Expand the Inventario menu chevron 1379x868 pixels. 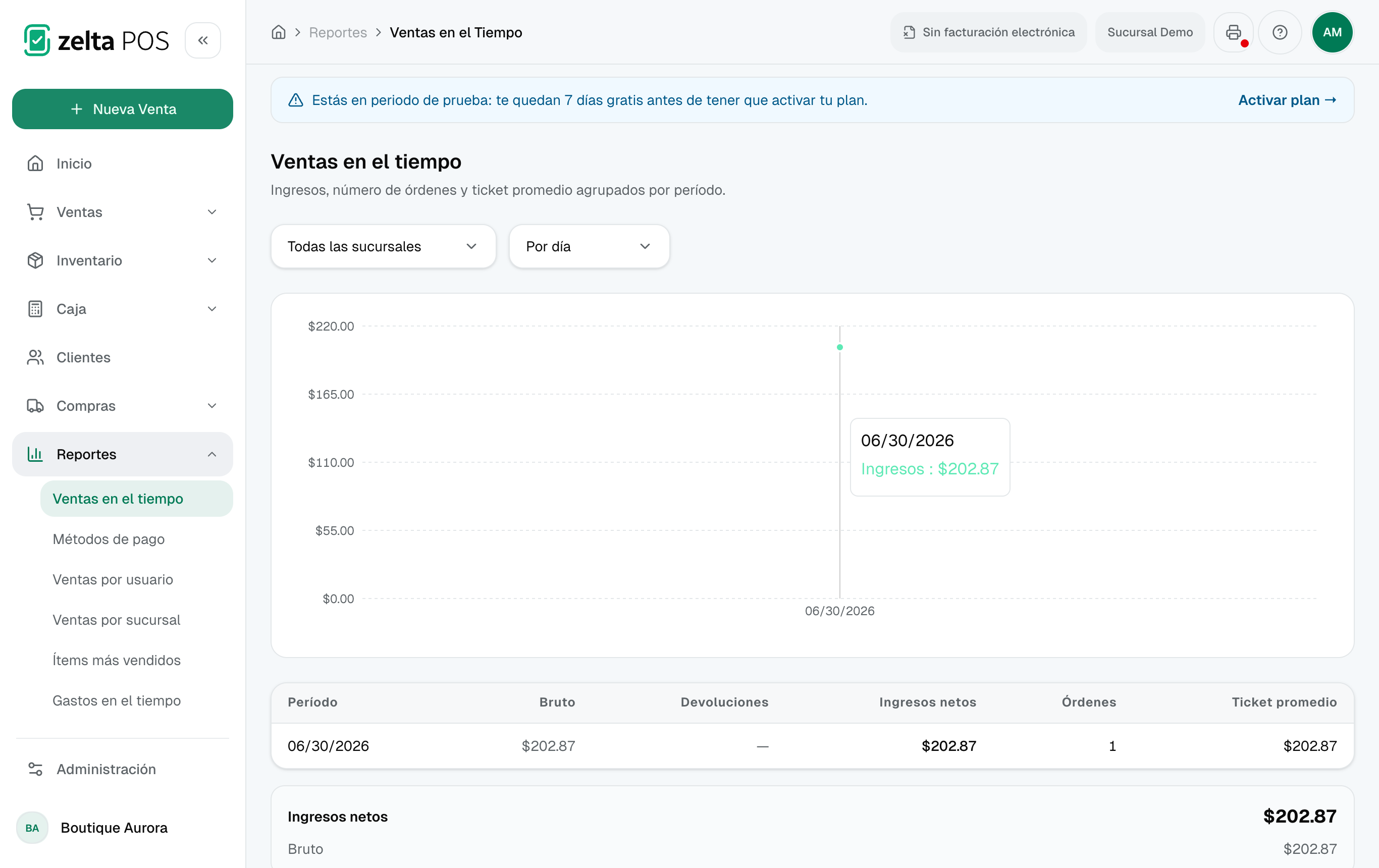click(212, 260)
